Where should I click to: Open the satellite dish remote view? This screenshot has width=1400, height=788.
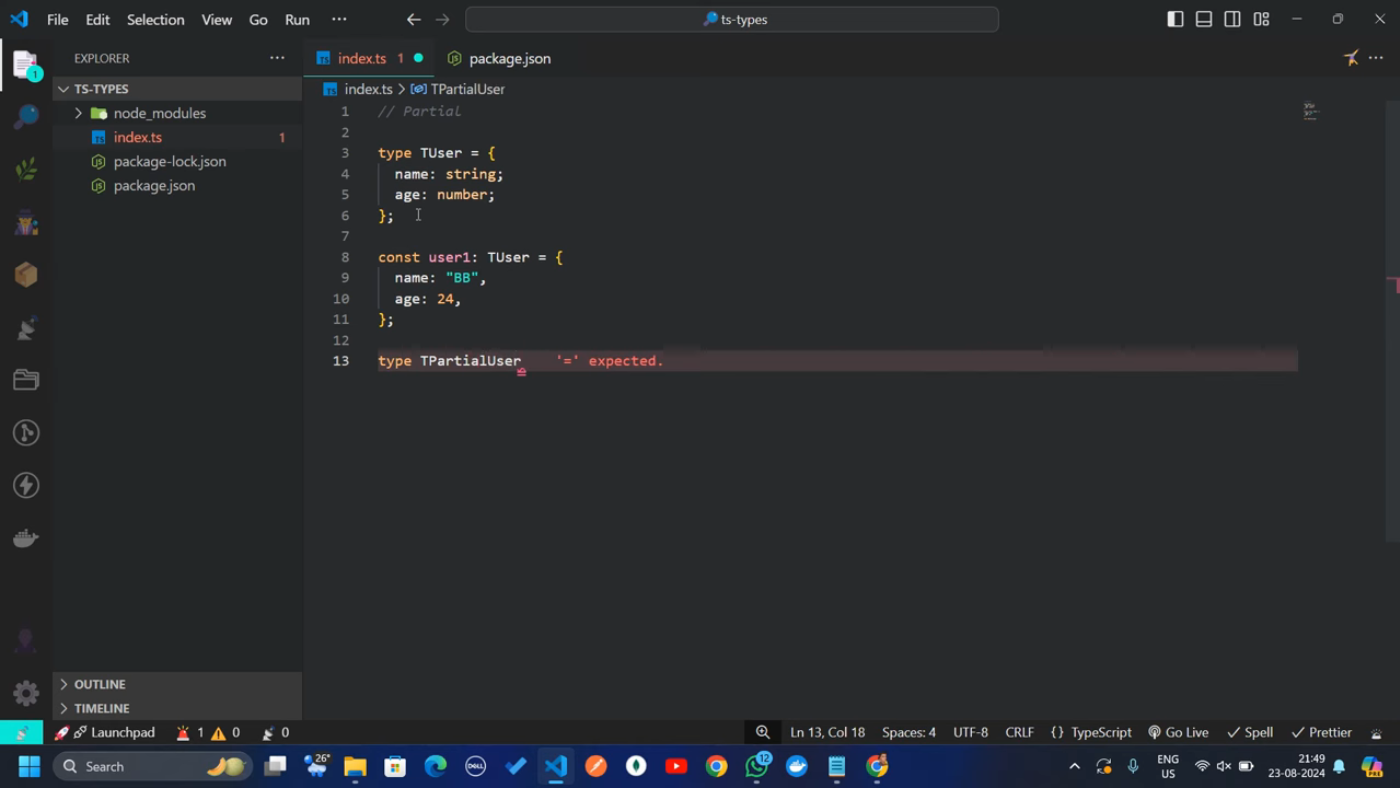pos(26,328)
